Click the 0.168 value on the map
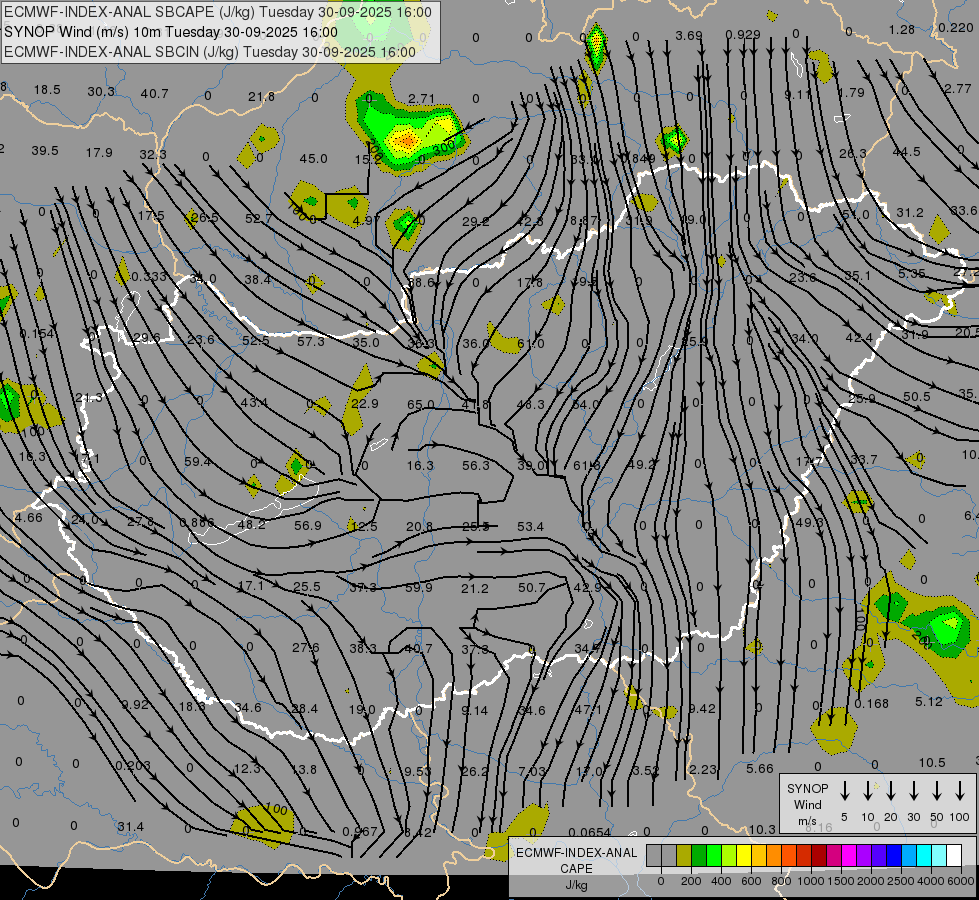This screenshot has height=900, width=979. click(x=872, y=704)
